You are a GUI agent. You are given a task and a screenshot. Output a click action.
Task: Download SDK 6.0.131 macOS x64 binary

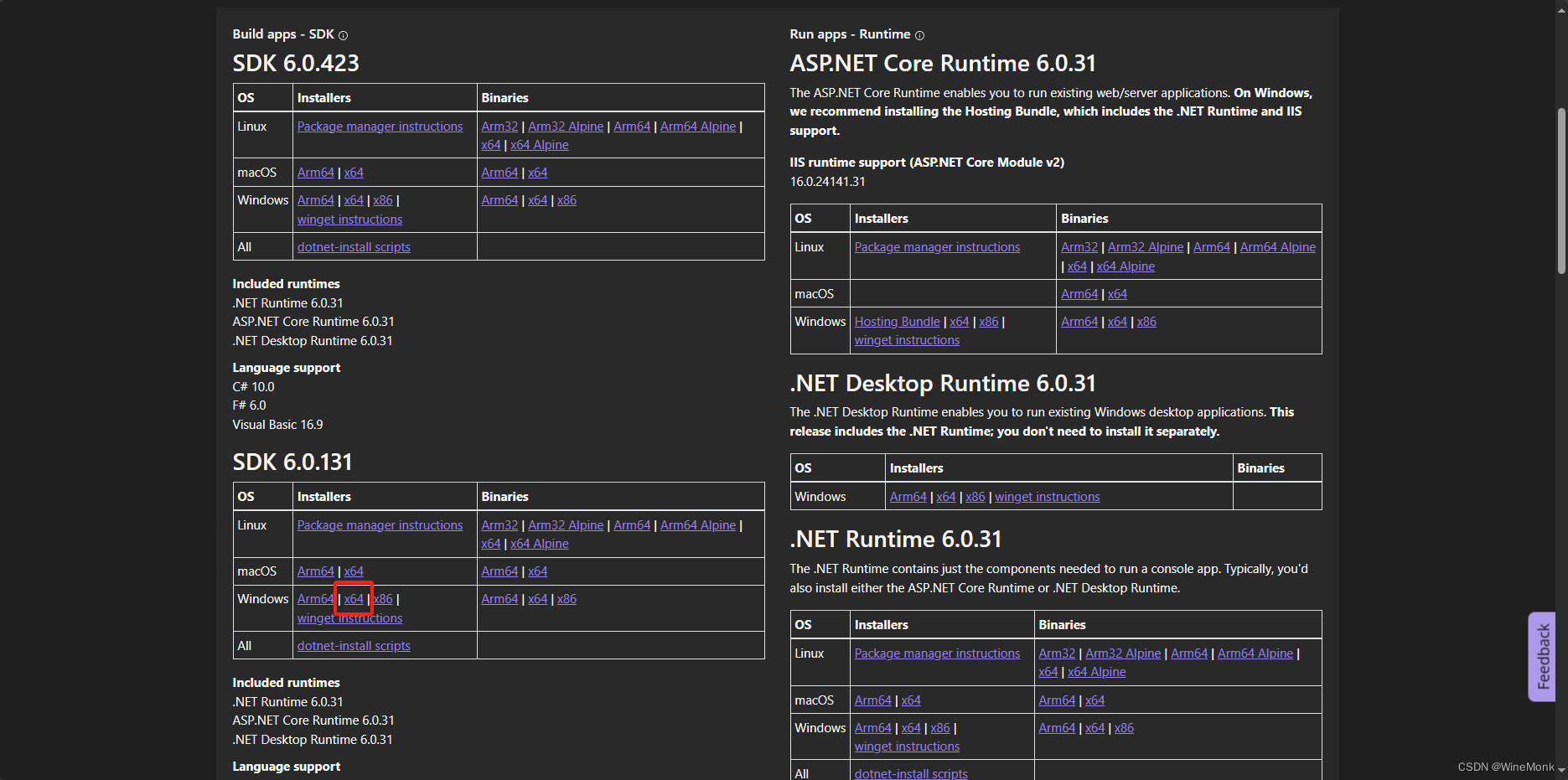tap(538, 571)
